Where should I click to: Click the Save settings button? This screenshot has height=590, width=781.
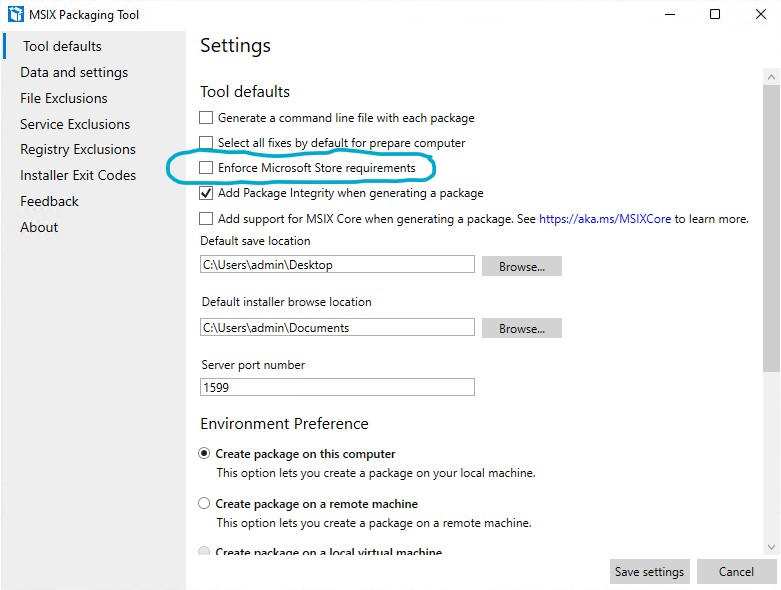(x=649, y=572)
